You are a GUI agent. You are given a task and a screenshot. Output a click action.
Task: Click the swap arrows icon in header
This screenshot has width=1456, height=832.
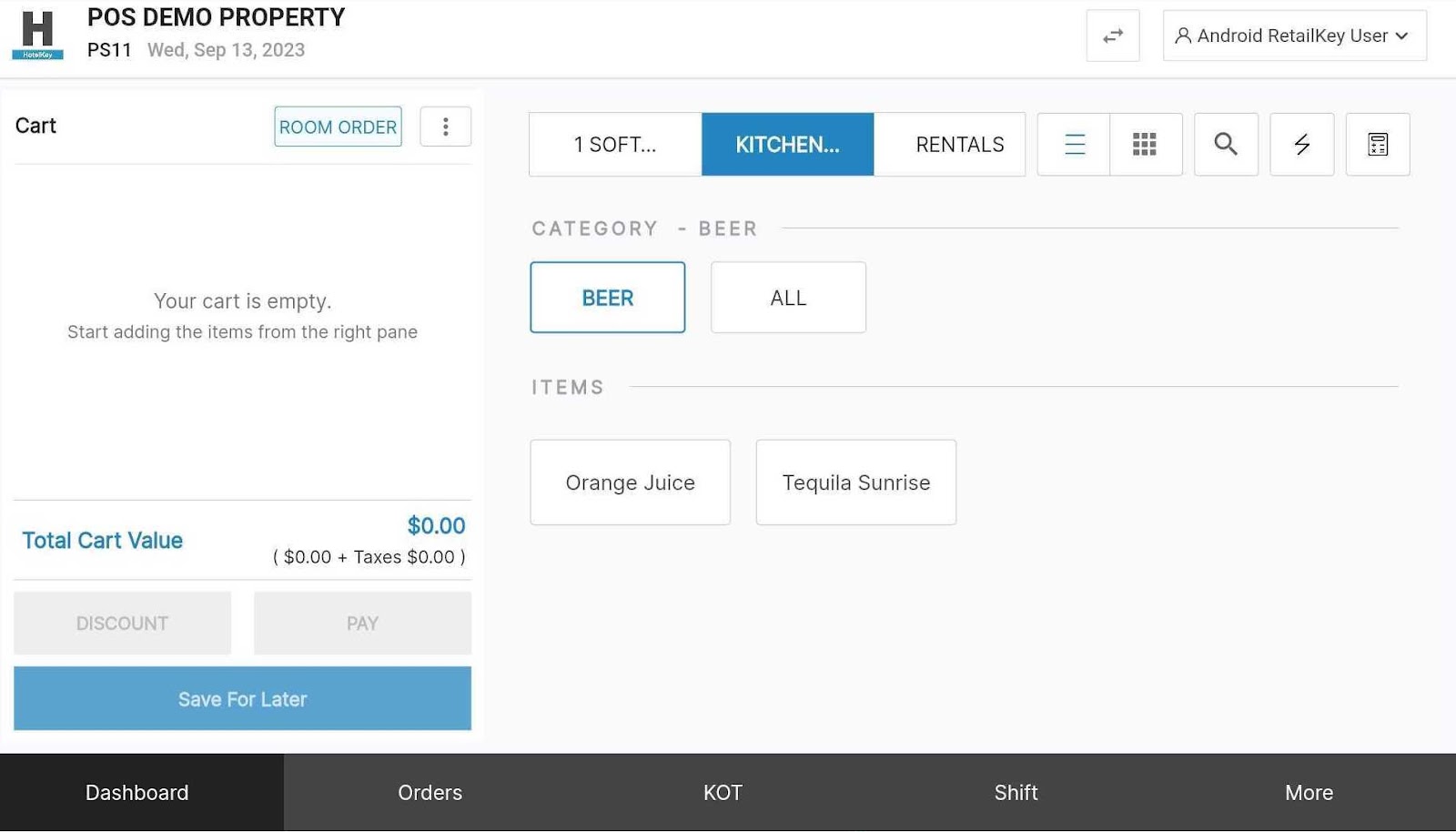click(x=1112, y=36)
